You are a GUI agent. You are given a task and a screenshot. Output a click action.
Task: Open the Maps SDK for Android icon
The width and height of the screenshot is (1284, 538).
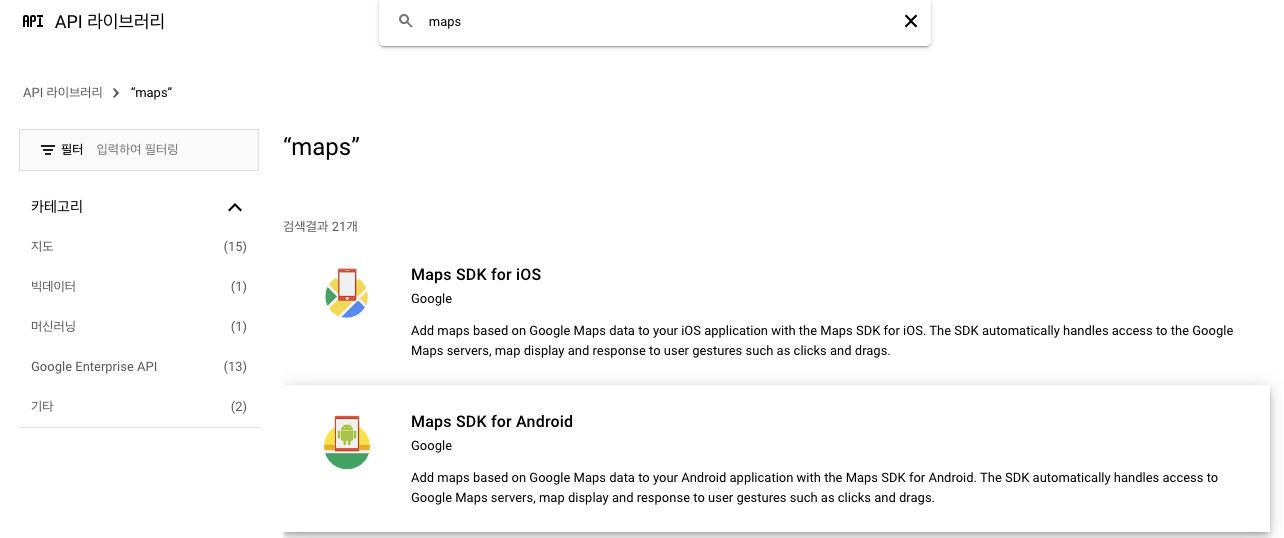click(x=347, y=441)
